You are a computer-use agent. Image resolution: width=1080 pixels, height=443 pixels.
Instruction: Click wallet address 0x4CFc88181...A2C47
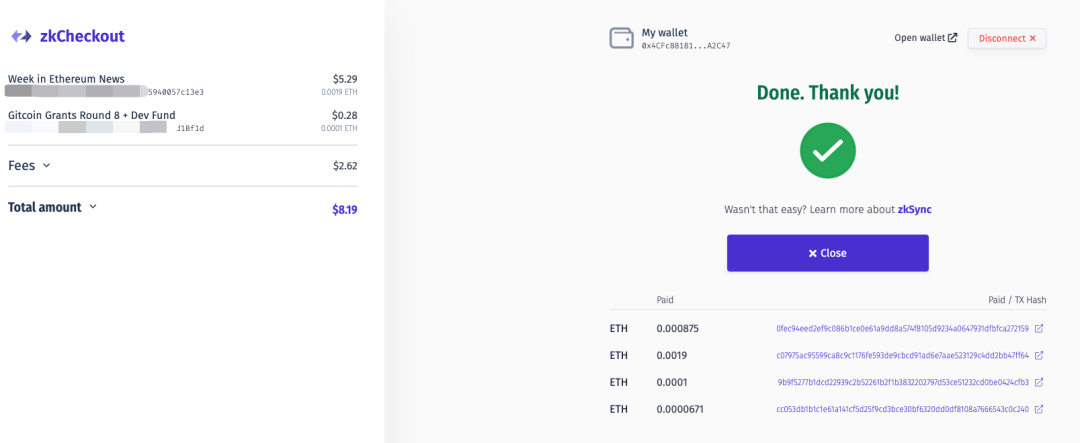tap(685, 46)
